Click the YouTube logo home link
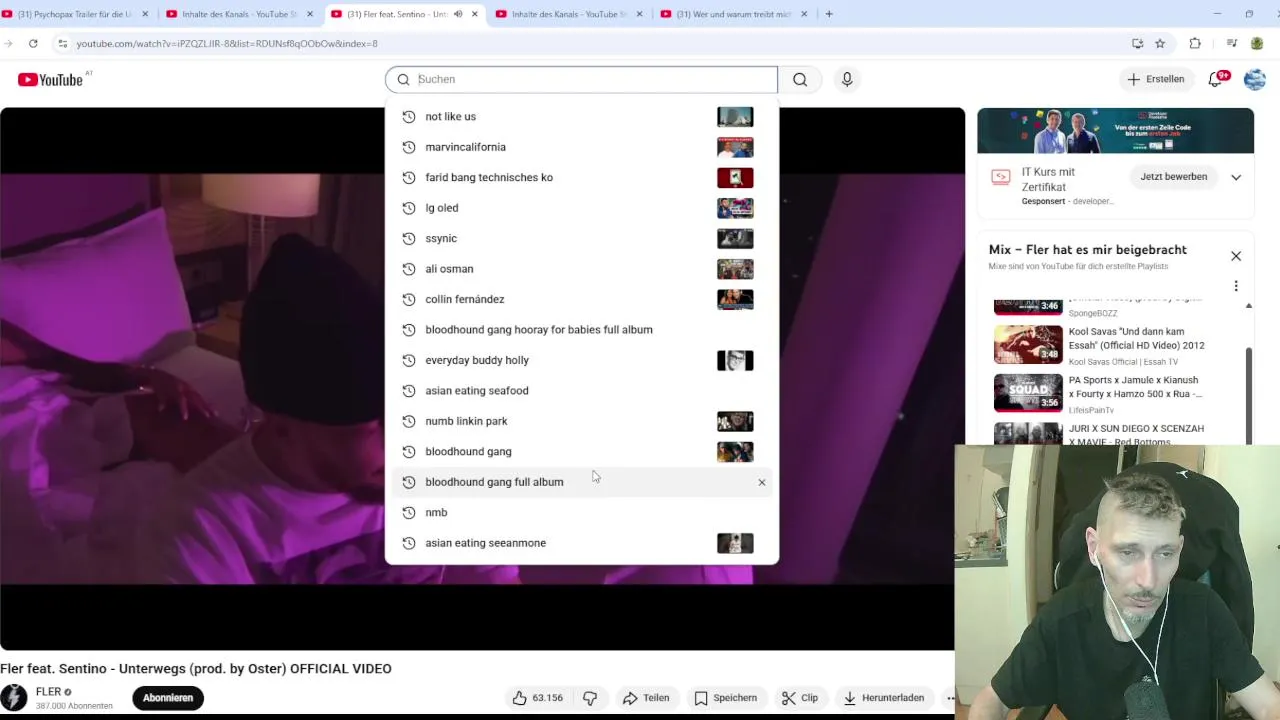The image size is (1280, 720). point(50,79)
